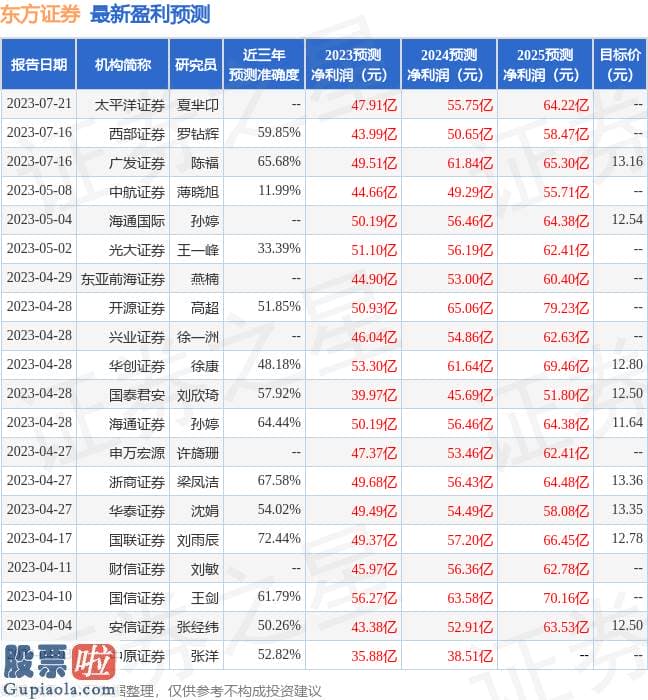Image resolution: width=648 pixels, height=700 pixels.
Task: Click the date 2023-04-04
Action: coord(39,626)
